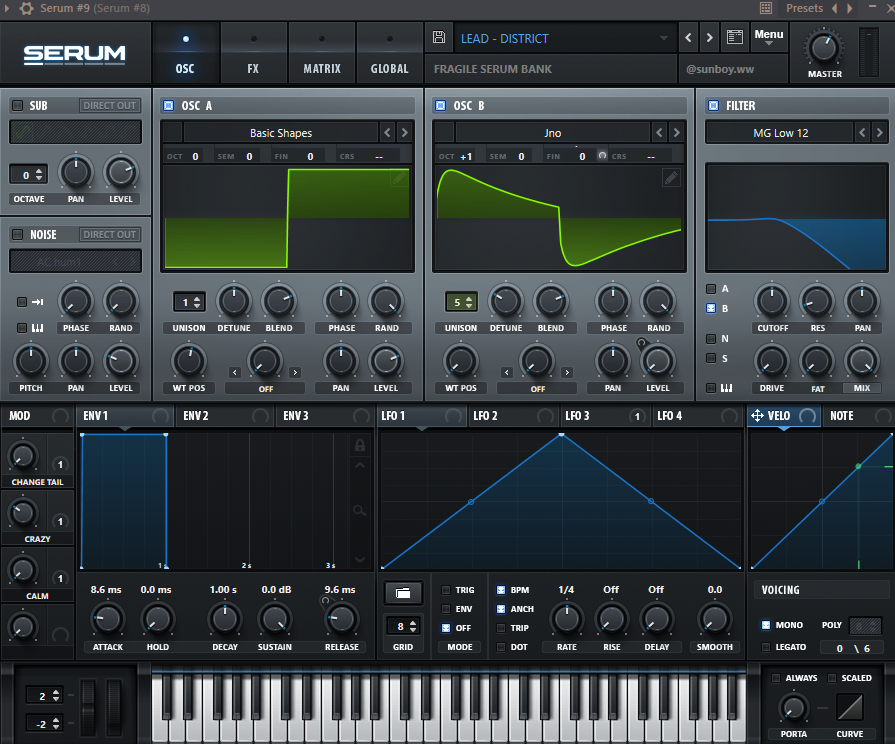Click the OSC A warp mode OFF button

pos(265,389)
